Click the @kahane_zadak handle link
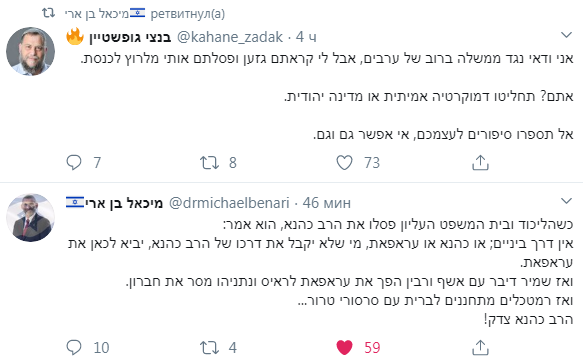 [230, 37]
